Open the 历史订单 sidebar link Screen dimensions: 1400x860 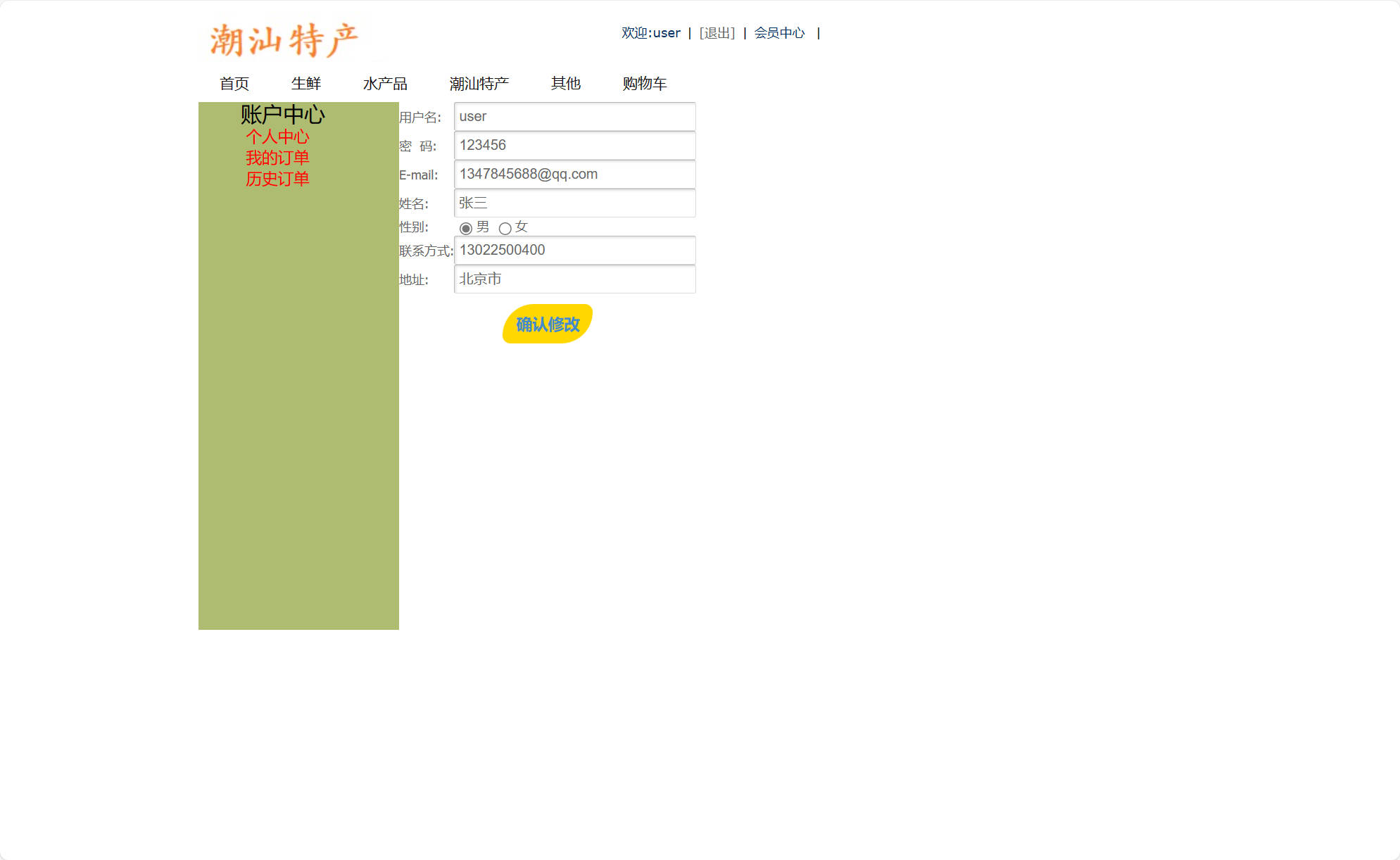278,179
